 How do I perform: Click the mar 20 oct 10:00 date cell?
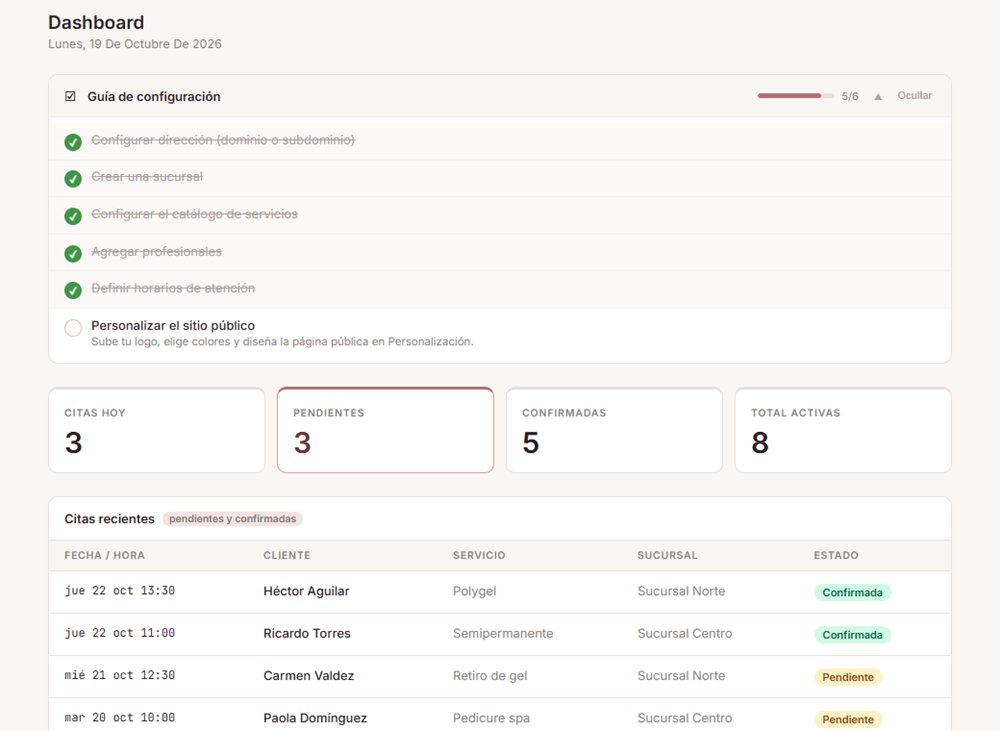click(120, 718)
